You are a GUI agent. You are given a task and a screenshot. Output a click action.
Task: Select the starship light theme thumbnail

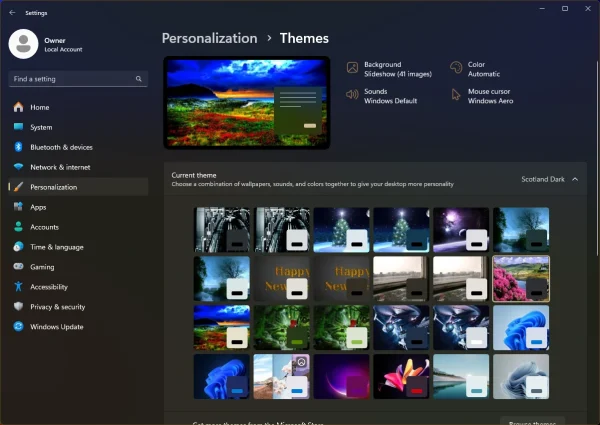461,328
